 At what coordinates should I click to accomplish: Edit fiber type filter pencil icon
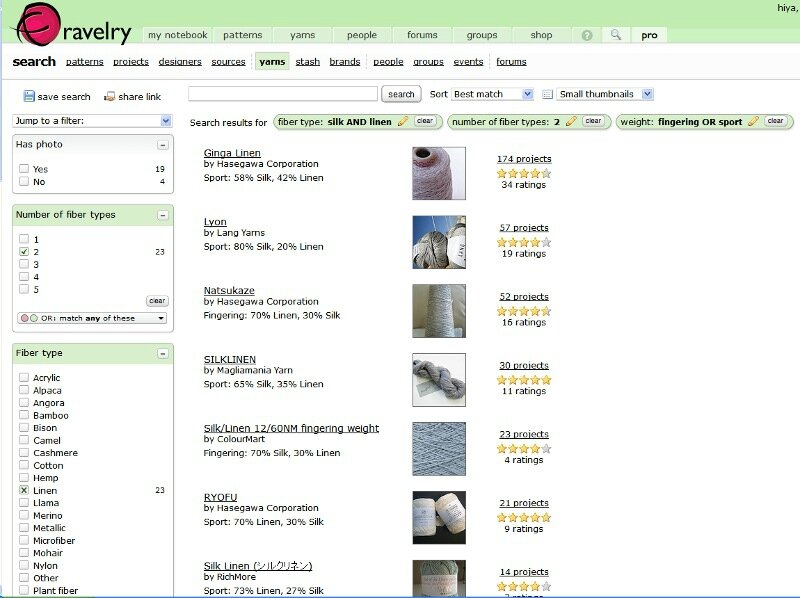click(x=403, y=121)
